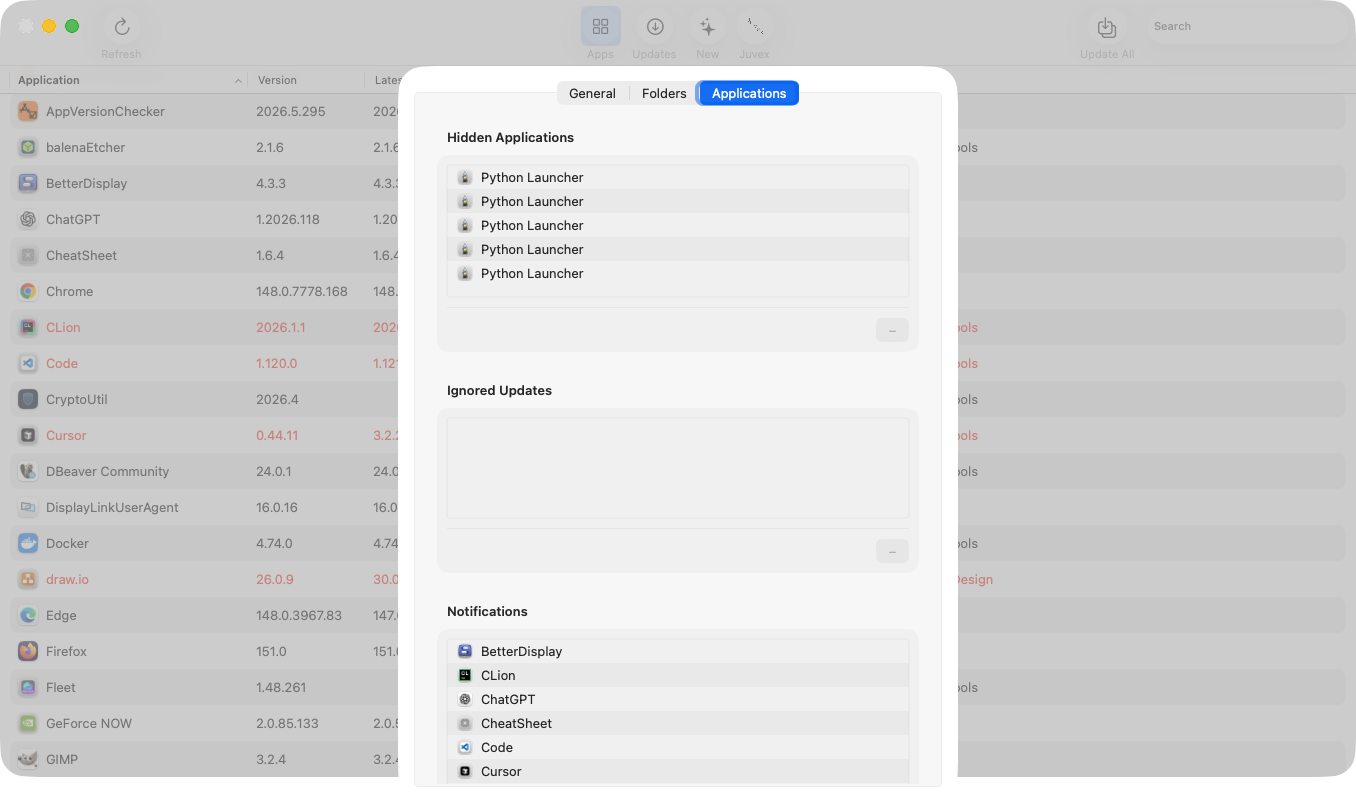Open the Juvex toolbar item

pyautogui.click(x=755, y=27)
